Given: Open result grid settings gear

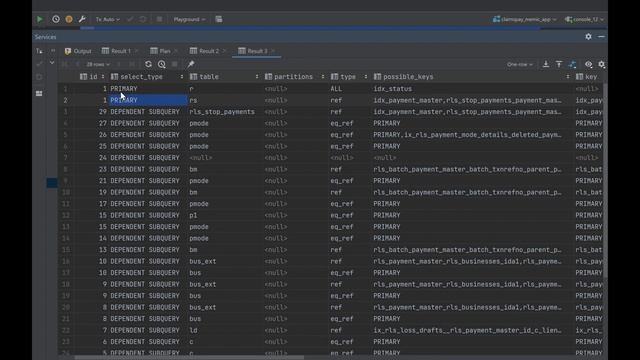Looking at the screenshot, I should (x=602, y=64).
